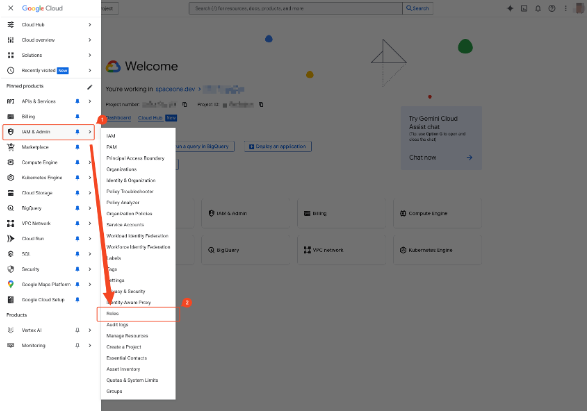Click the Search button in top bar
588x412 pixels.
[x=418, y=8]
